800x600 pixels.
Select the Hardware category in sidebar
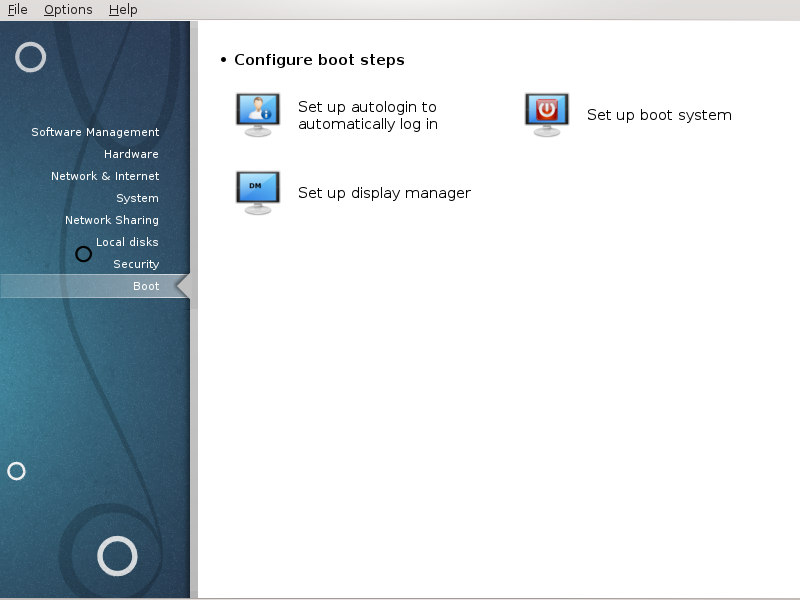[131, 154]
